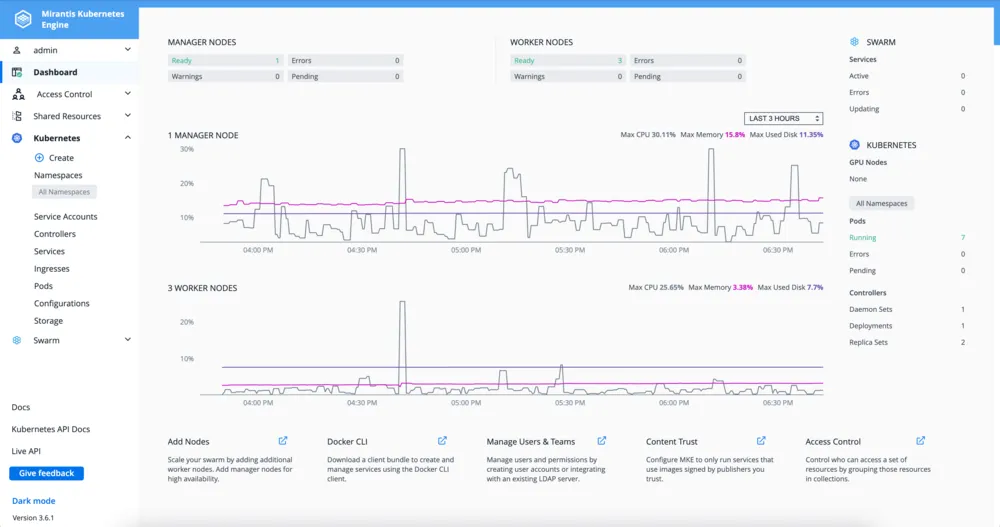
Task: Click Manager Nodes Ready count row
Action: (x=225, y=61)
